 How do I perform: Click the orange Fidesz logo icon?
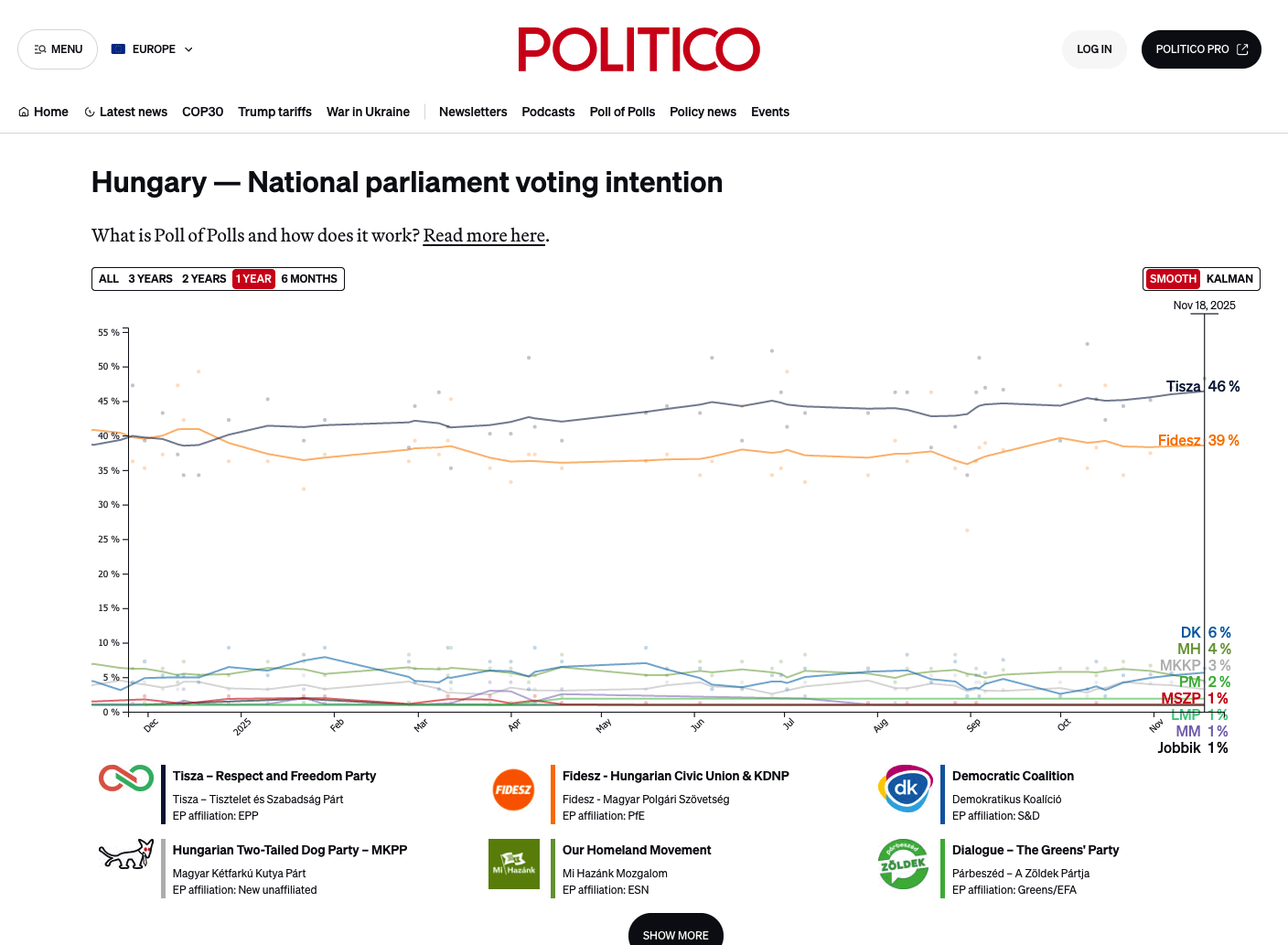tap(513, 789)
